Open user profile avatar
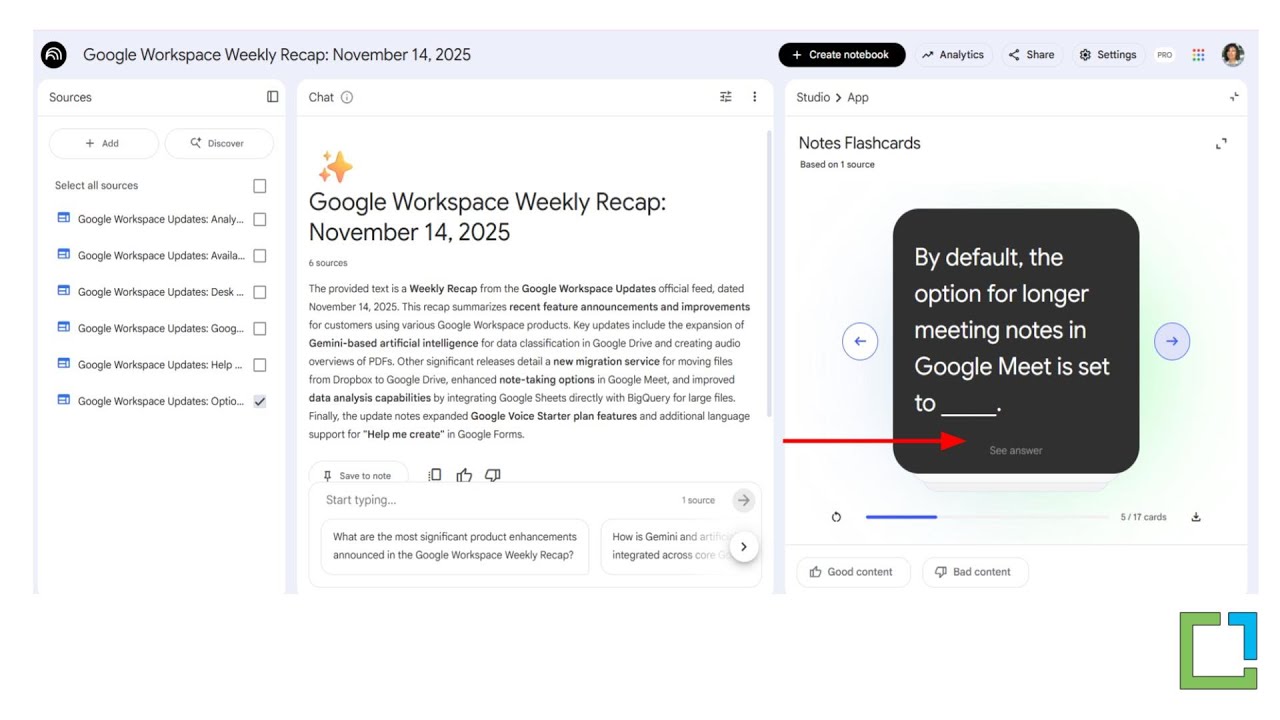This screenshot has height=720, width=1280. [1233, 55]
